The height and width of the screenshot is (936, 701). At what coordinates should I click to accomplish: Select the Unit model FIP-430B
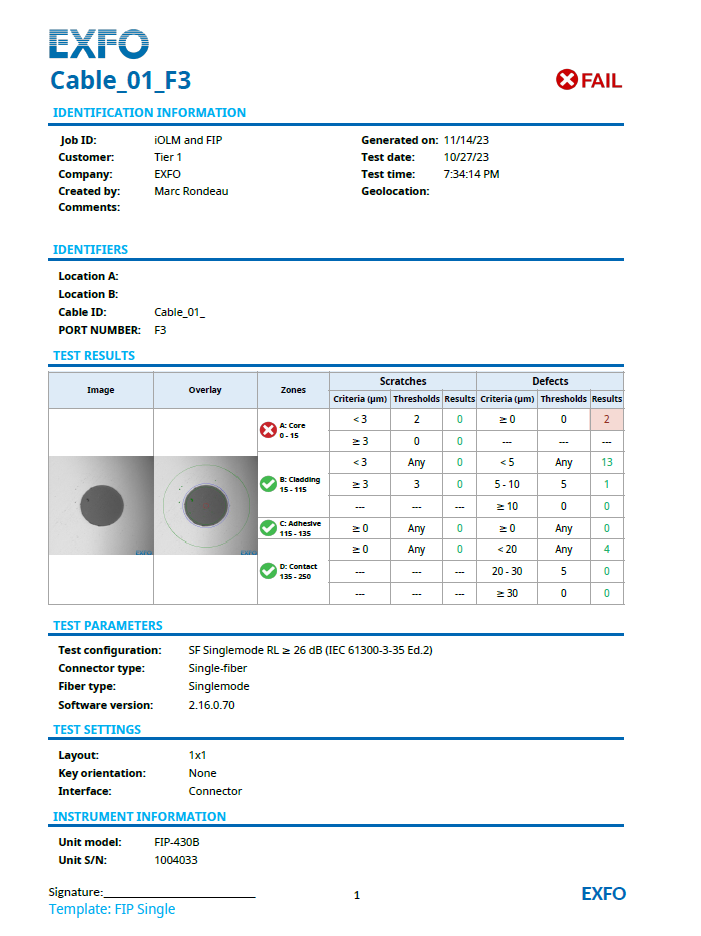(x=177, y=842)
